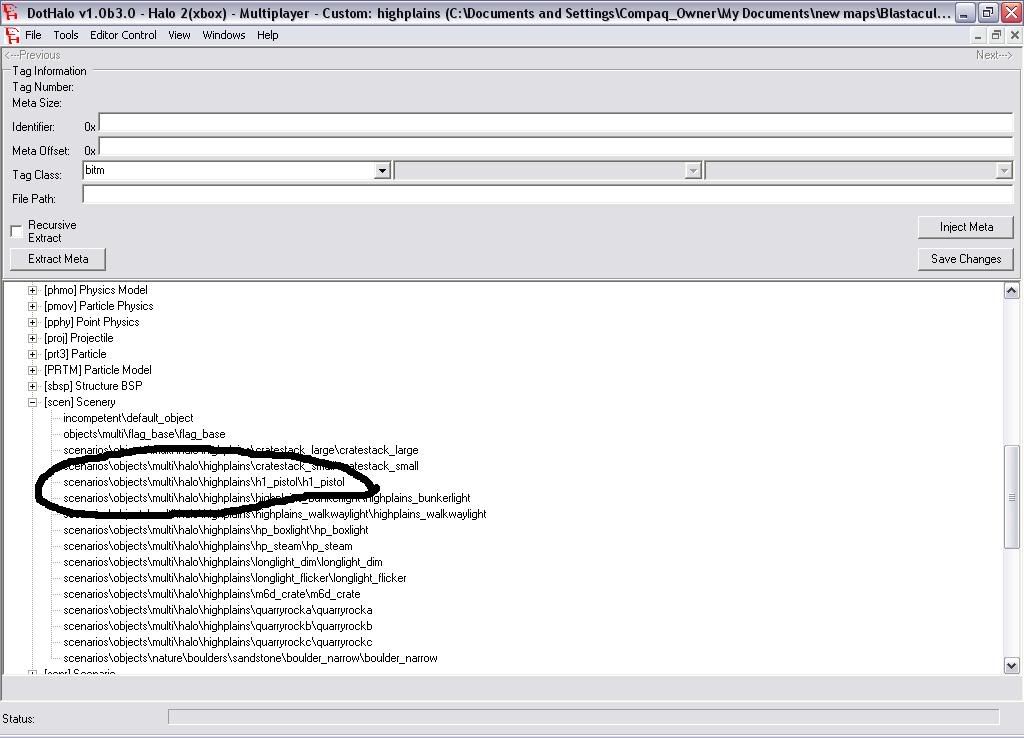The height and width of the screenshot is (738, 1024).
Task: Open the Tag Class dropdown showing bitm
Action: (381, 171)
